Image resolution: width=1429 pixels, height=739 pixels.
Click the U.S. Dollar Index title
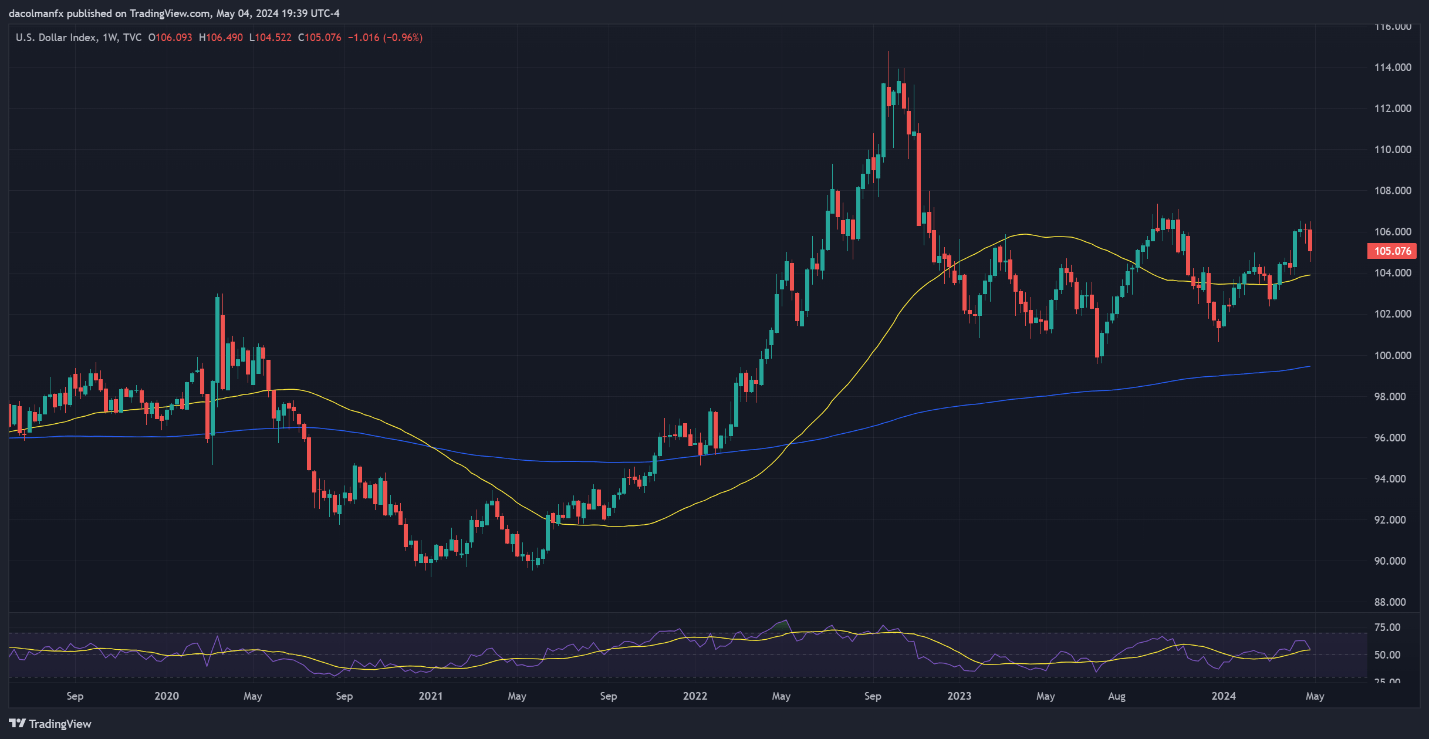click(55, 37)
